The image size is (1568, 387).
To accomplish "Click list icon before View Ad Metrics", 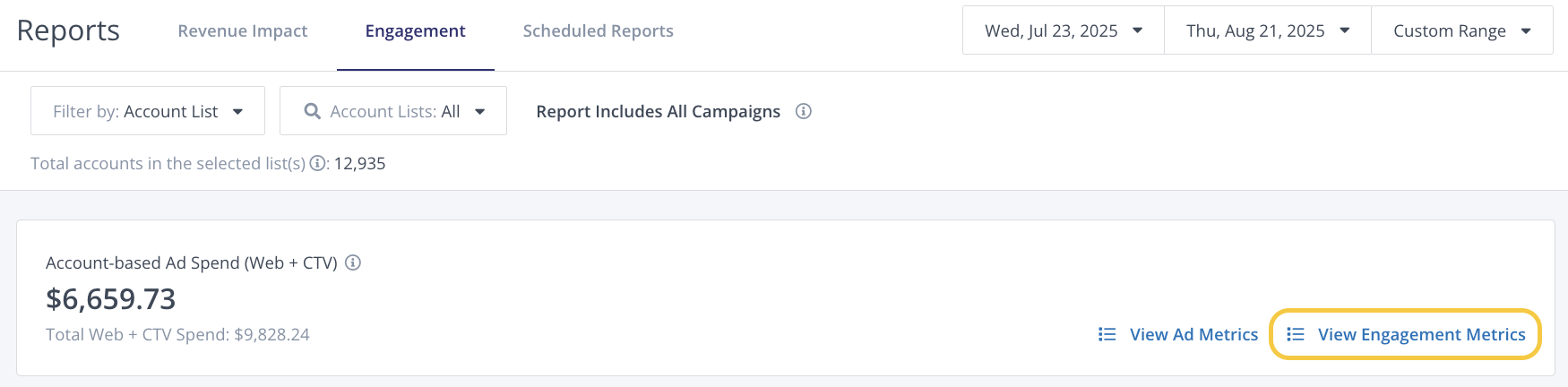I will [1107, 334].
